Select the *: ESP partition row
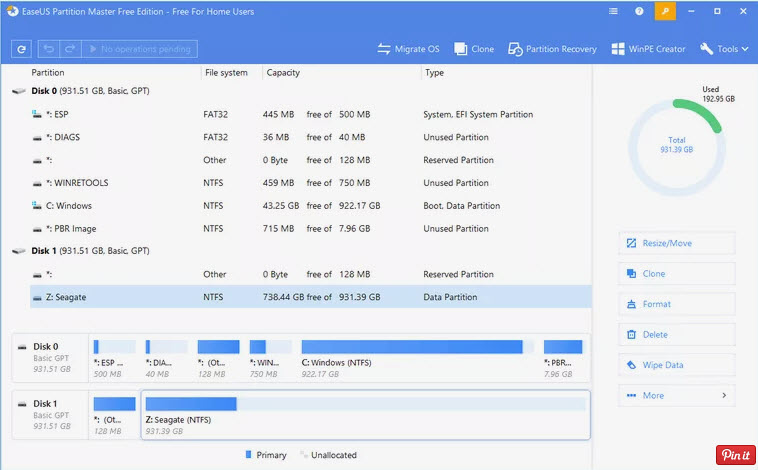The width and height of the screenshot is (758, 470). pyautogui.click(x=310, y=115)
